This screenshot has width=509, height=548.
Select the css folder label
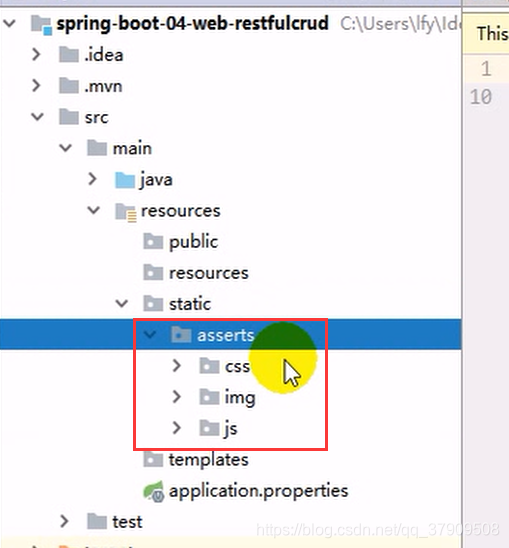click(237, 367)
